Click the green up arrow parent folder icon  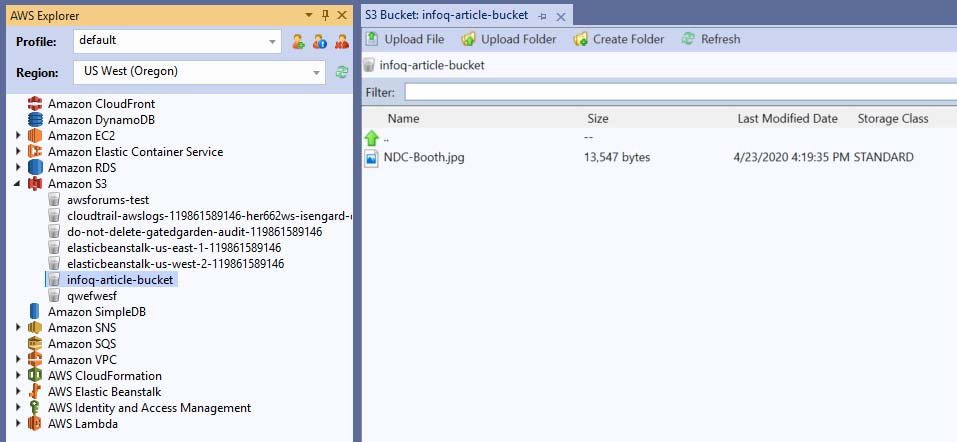372,138
